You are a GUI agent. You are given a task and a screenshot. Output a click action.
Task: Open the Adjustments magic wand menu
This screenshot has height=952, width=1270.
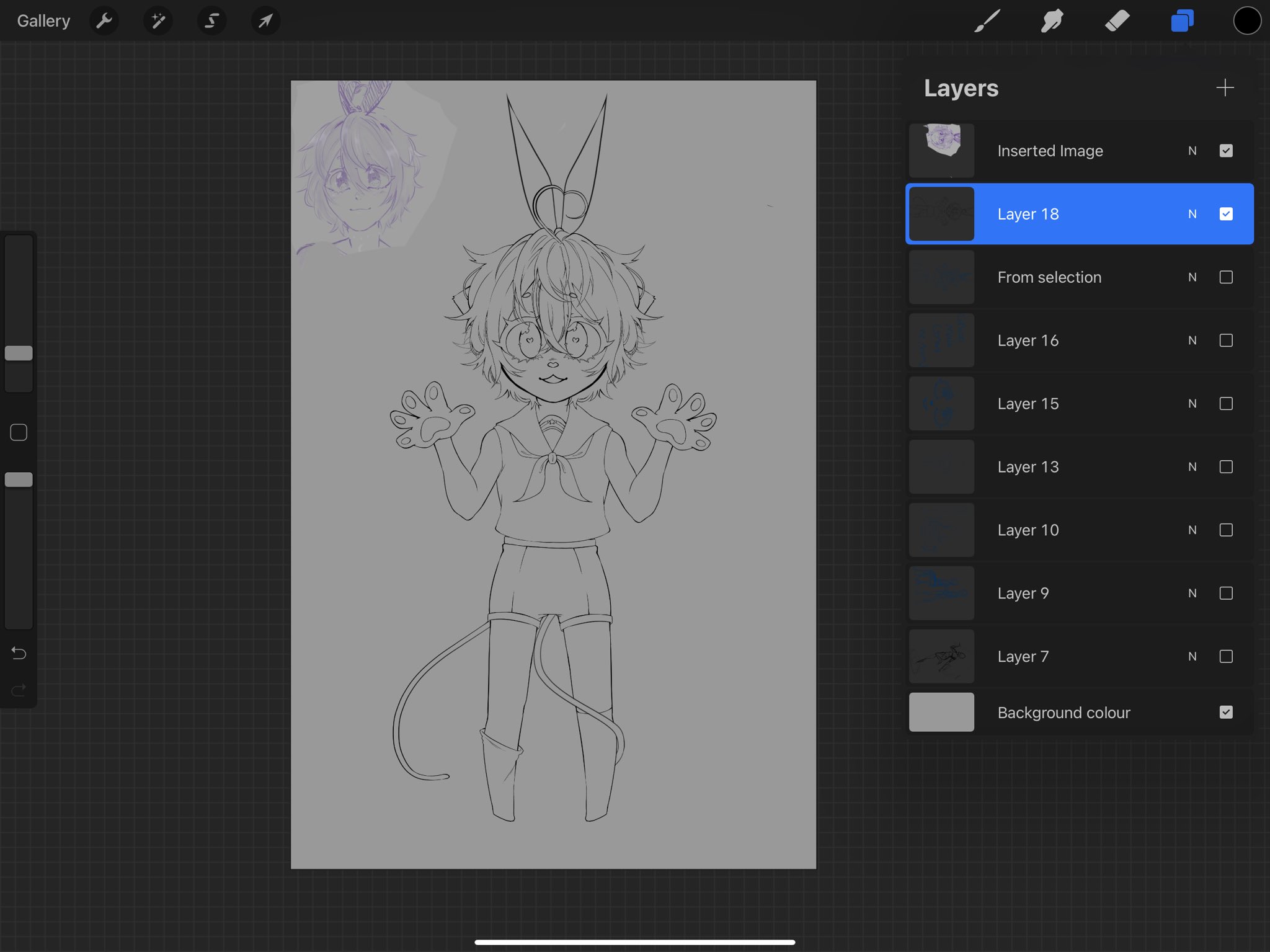[158, 21]
